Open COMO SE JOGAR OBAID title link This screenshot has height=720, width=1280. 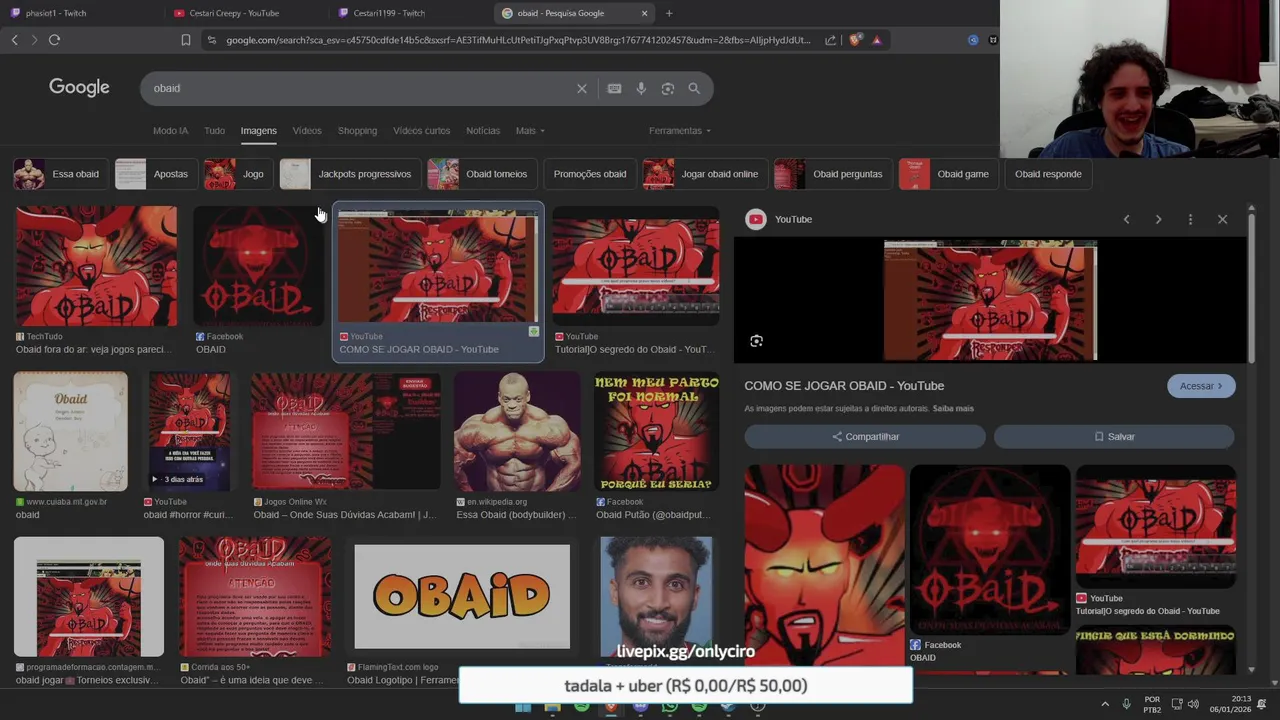tap(844, 386)
